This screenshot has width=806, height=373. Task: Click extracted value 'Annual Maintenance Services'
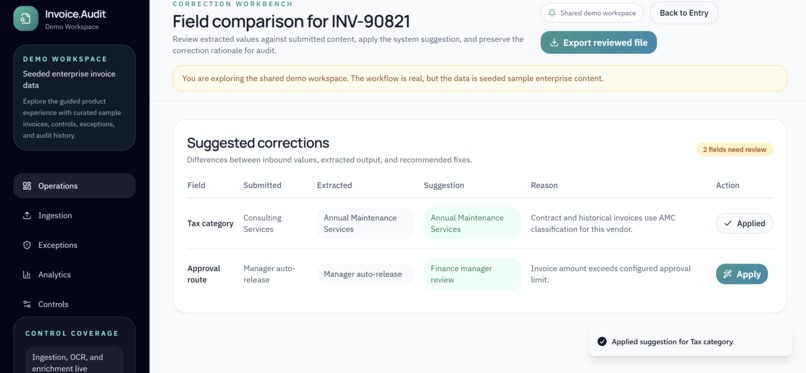pyautogui.click(x=365, y=223)
